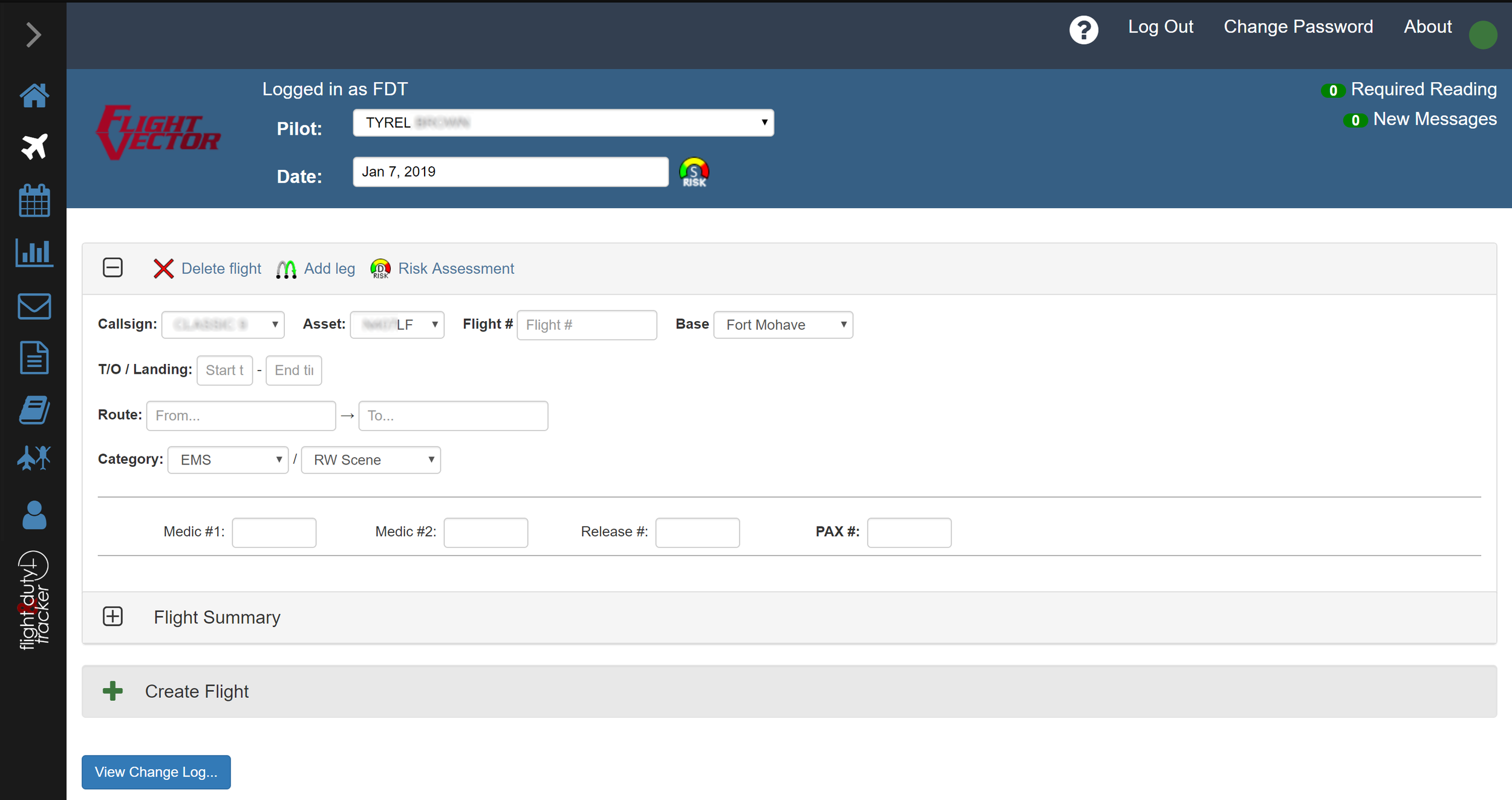Click View Change Log button
The width and height of the screenshot is (1512, 800).
pos(156,772)
